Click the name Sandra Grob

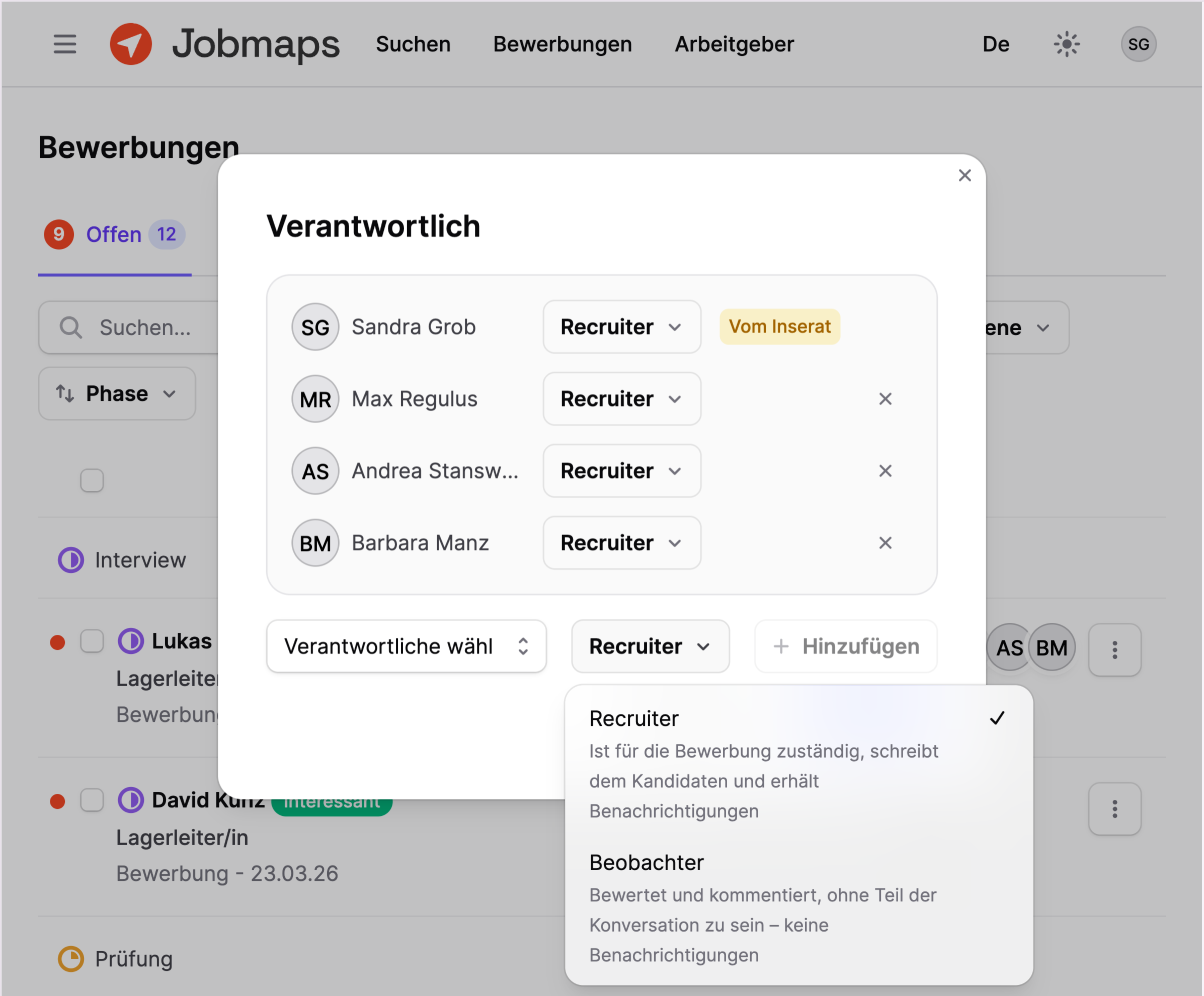point(414,326)
